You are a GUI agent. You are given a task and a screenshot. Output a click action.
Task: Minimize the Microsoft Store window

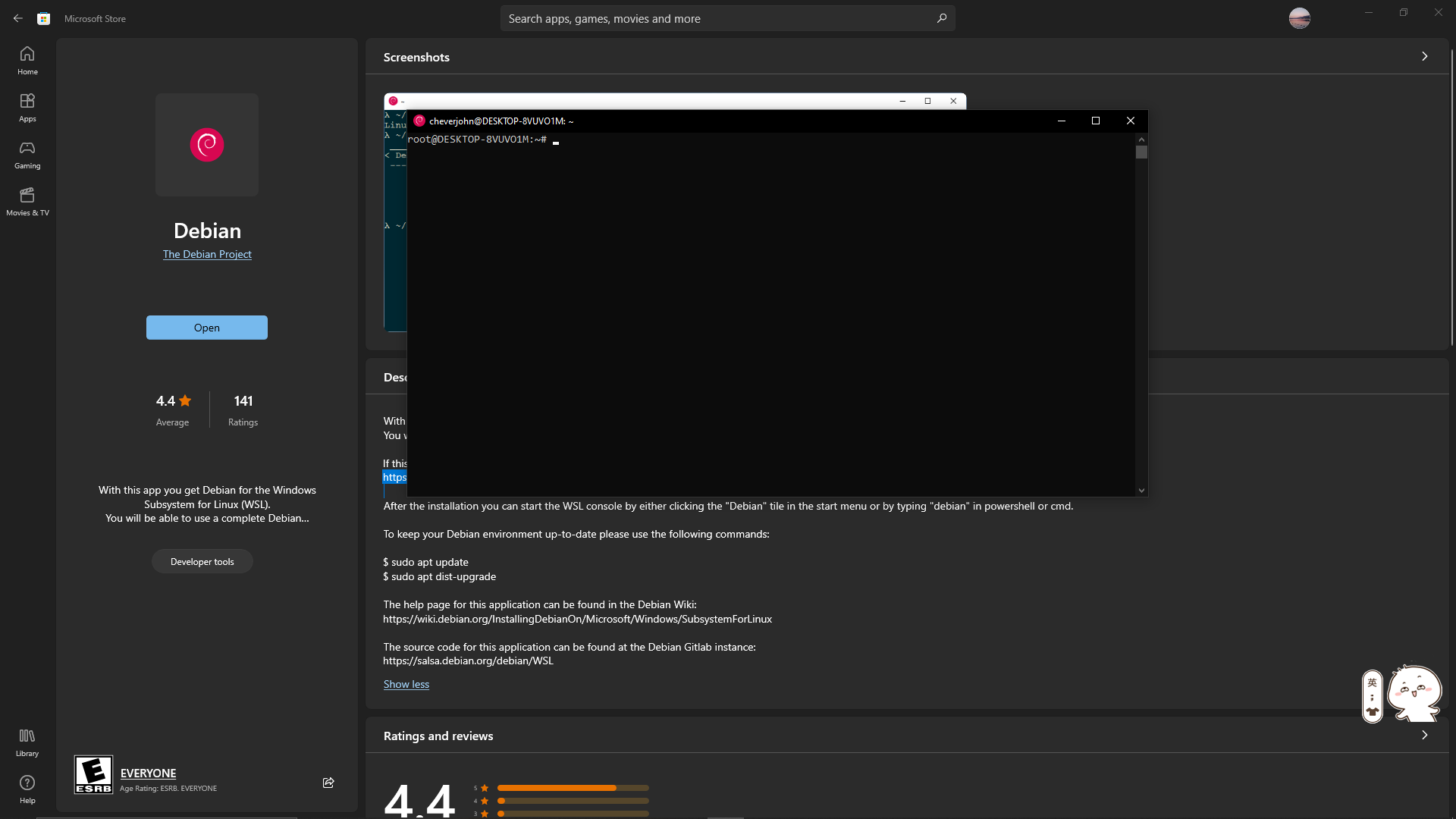pos(1369,12)
